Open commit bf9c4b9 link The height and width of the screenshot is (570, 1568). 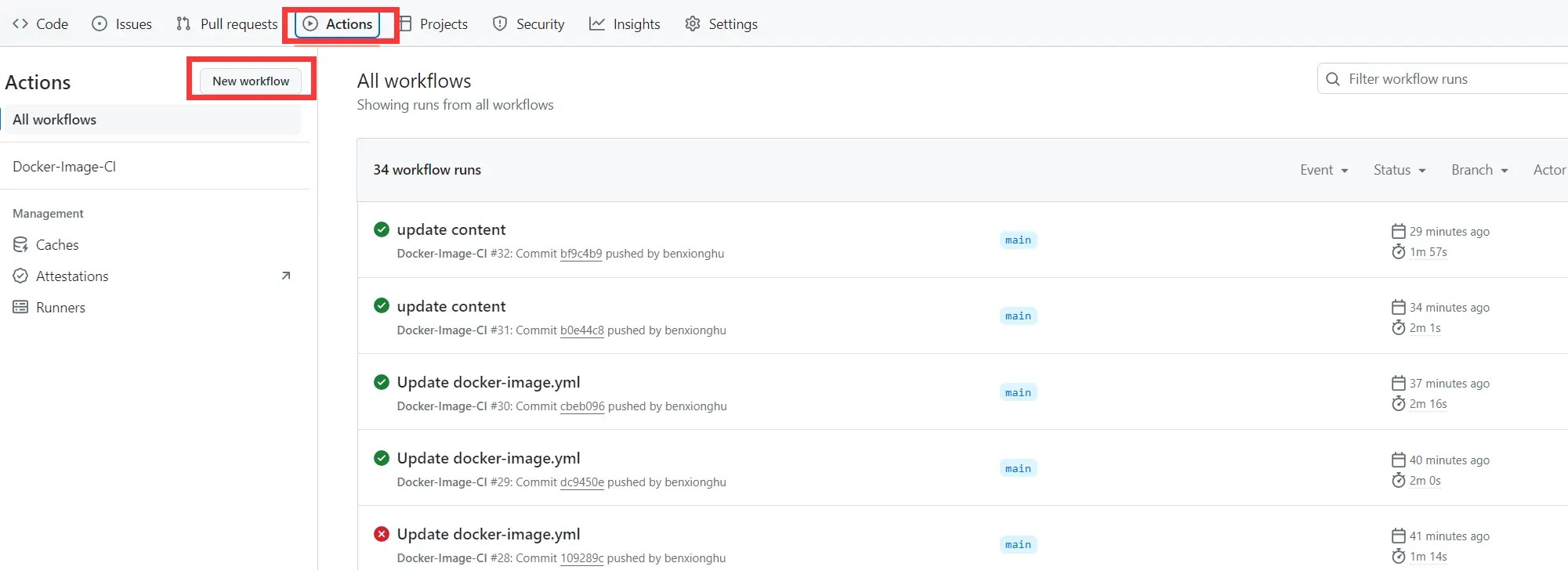point(581,254)
